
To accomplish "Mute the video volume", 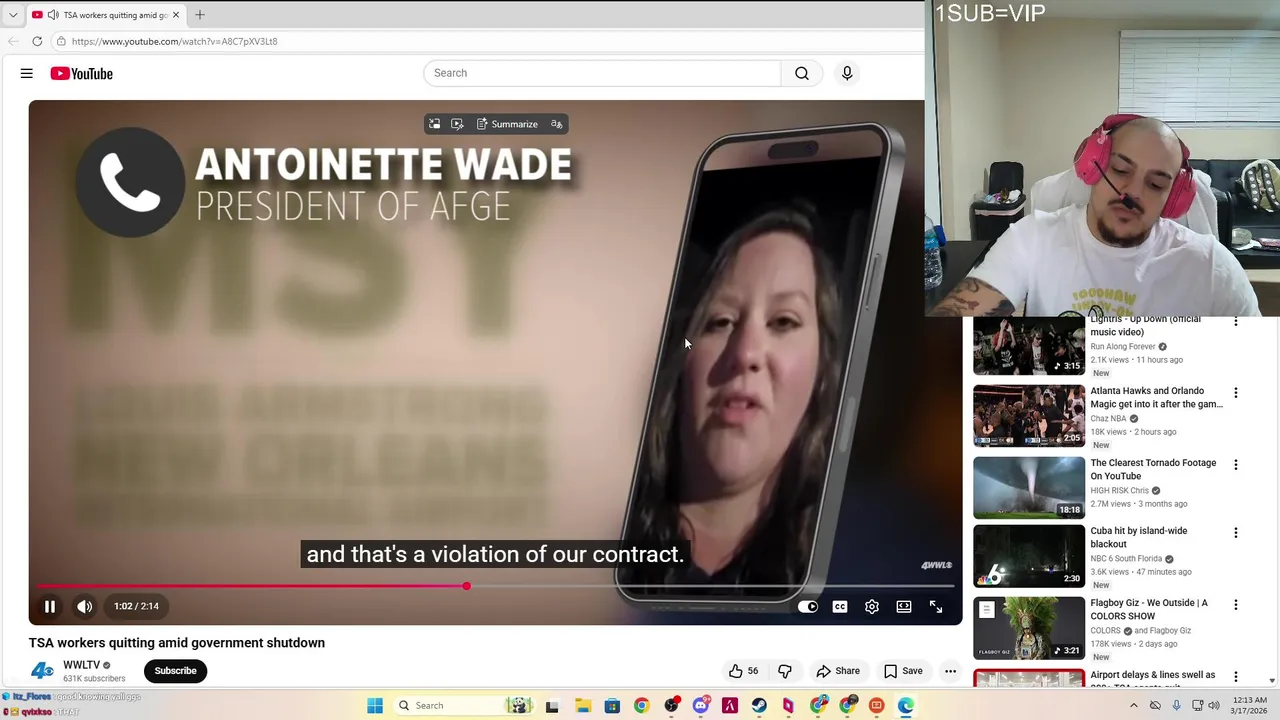I will (85, 606).
